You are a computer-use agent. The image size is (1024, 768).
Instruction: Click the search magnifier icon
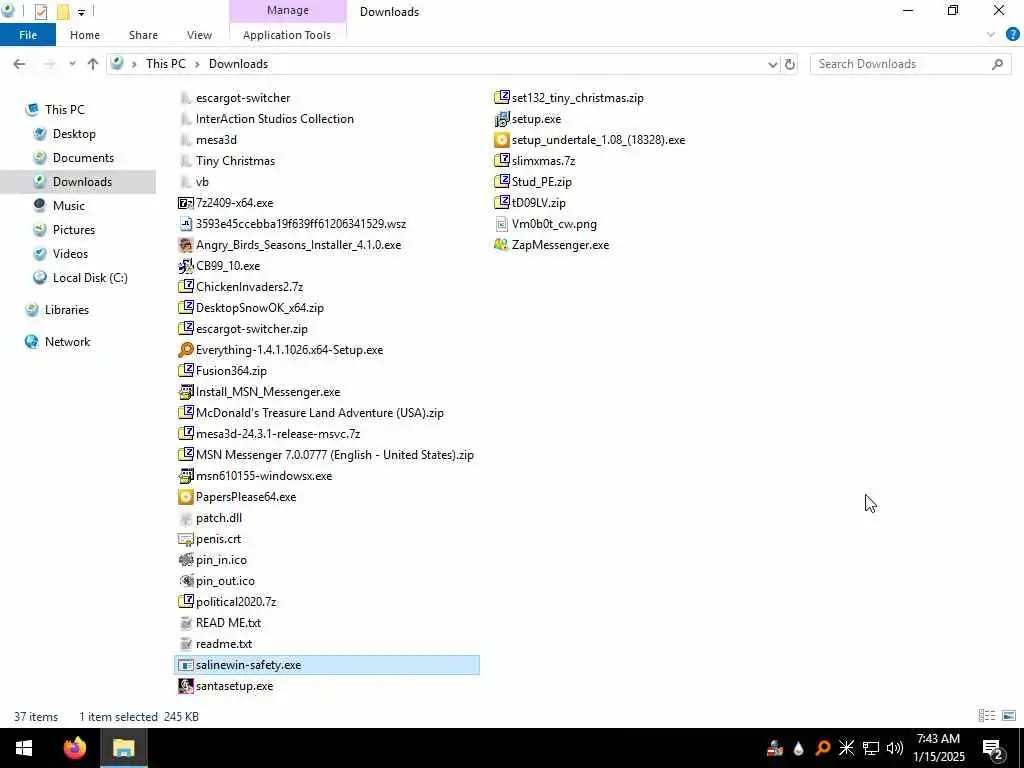(997, 64)
